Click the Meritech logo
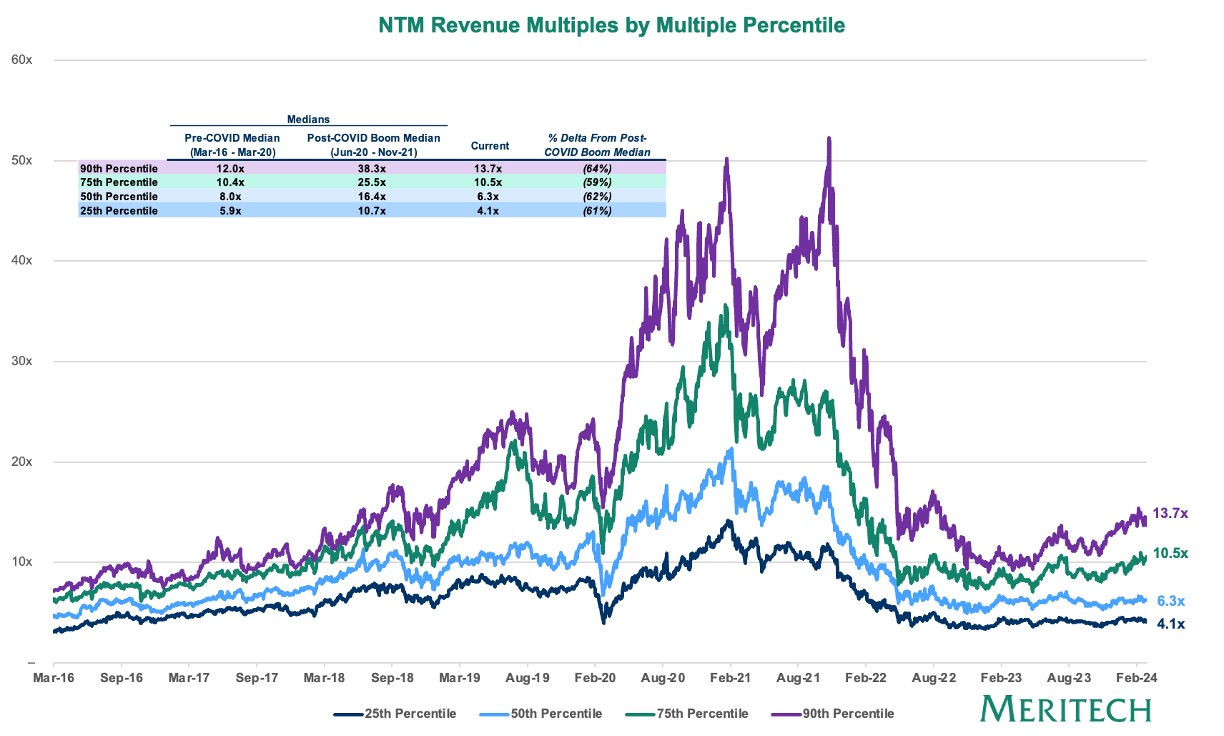The width and height of the screenshot is (1224, 736). [x=1065, y=709]
